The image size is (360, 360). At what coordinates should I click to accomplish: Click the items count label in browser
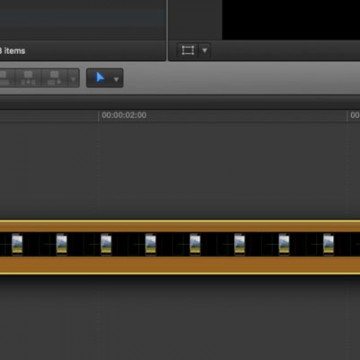point(13,51)
